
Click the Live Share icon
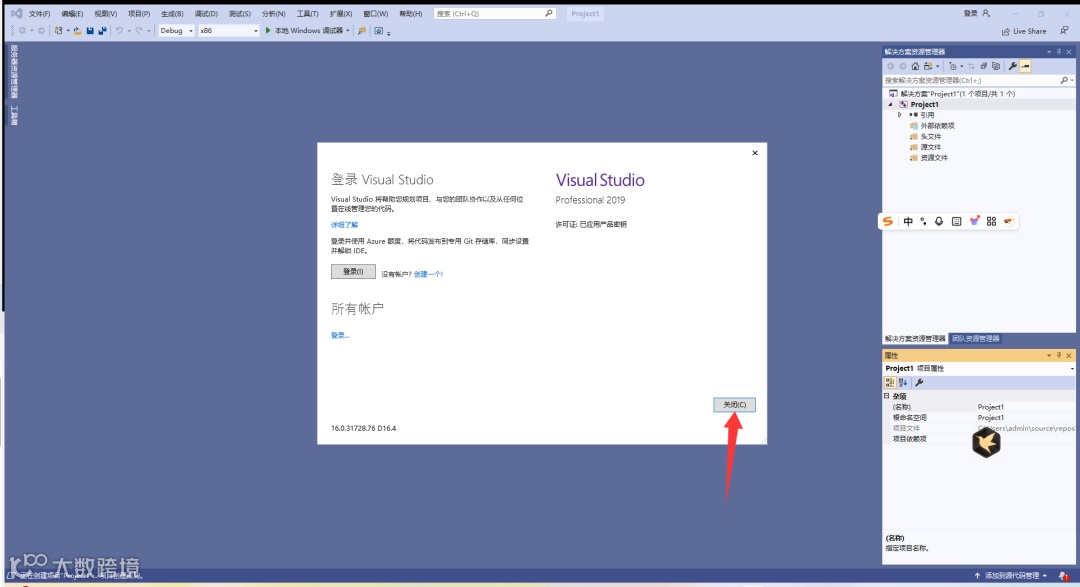(x=1006, y=31)
